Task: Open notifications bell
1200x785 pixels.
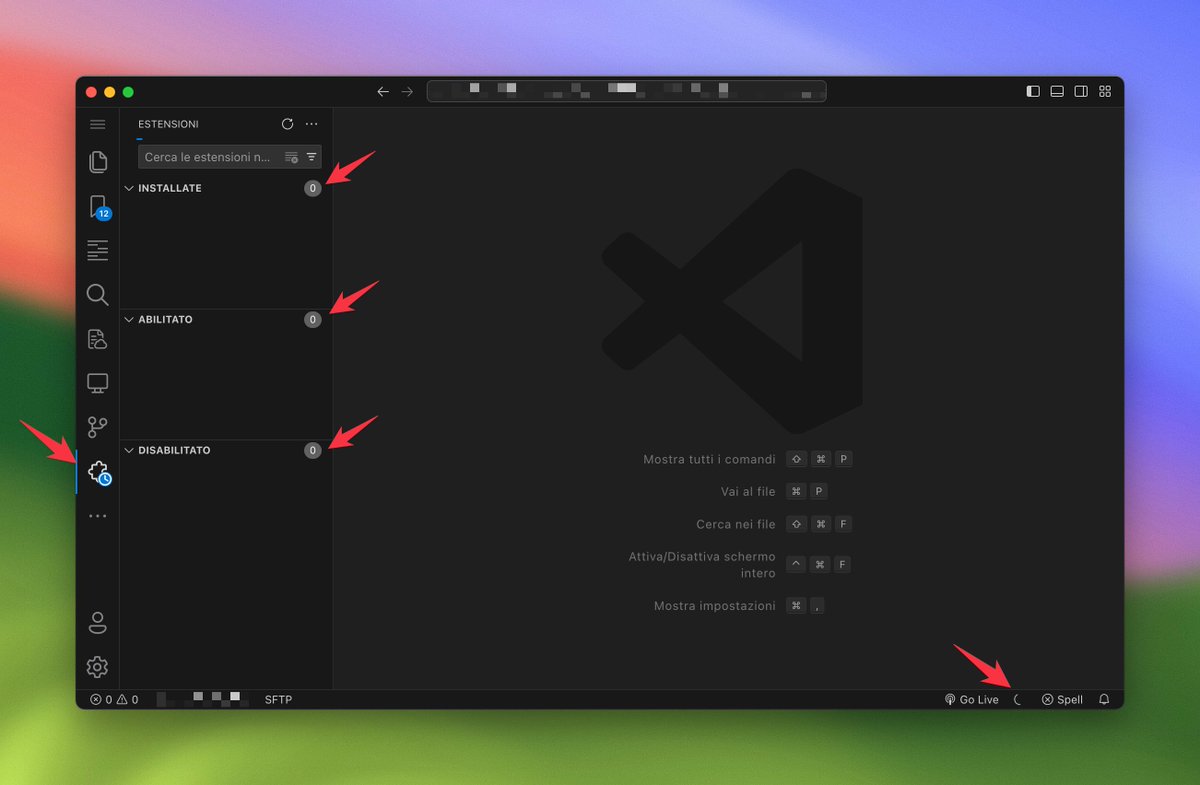Action: pyautogui.click(x=1104, y=700)
